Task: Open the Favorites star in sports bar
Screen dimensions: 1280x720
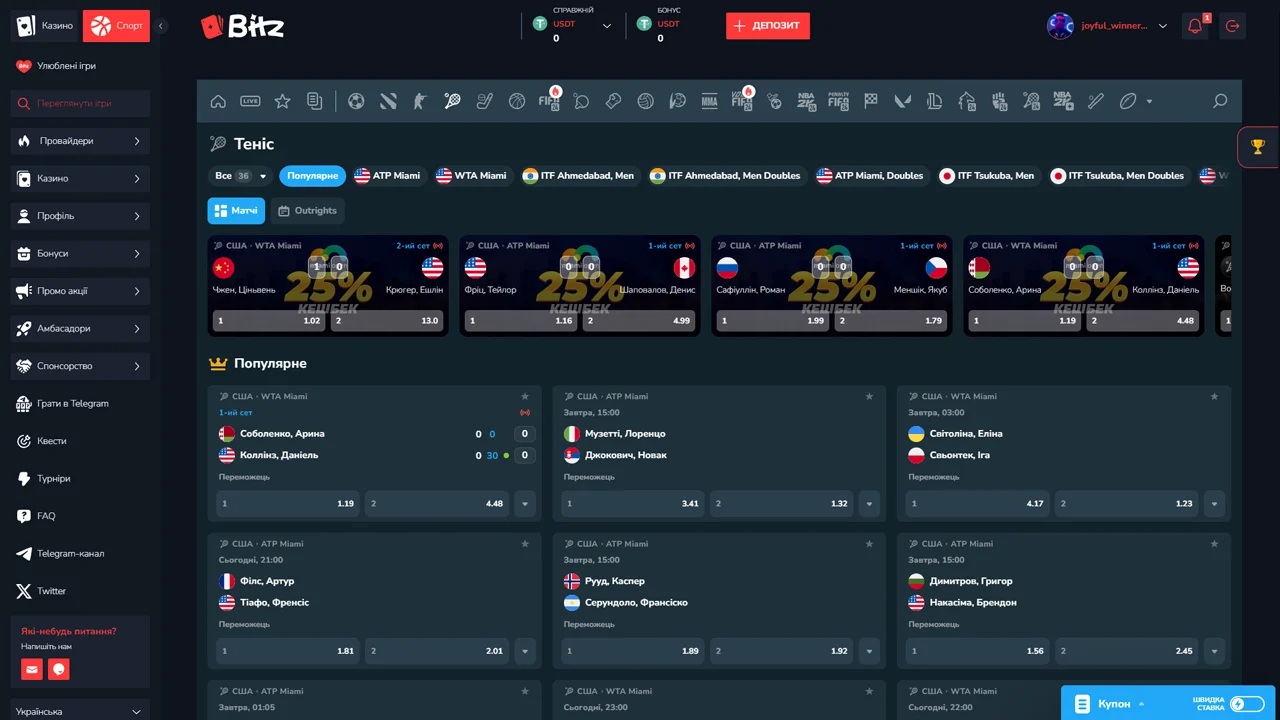Action: 282,101
